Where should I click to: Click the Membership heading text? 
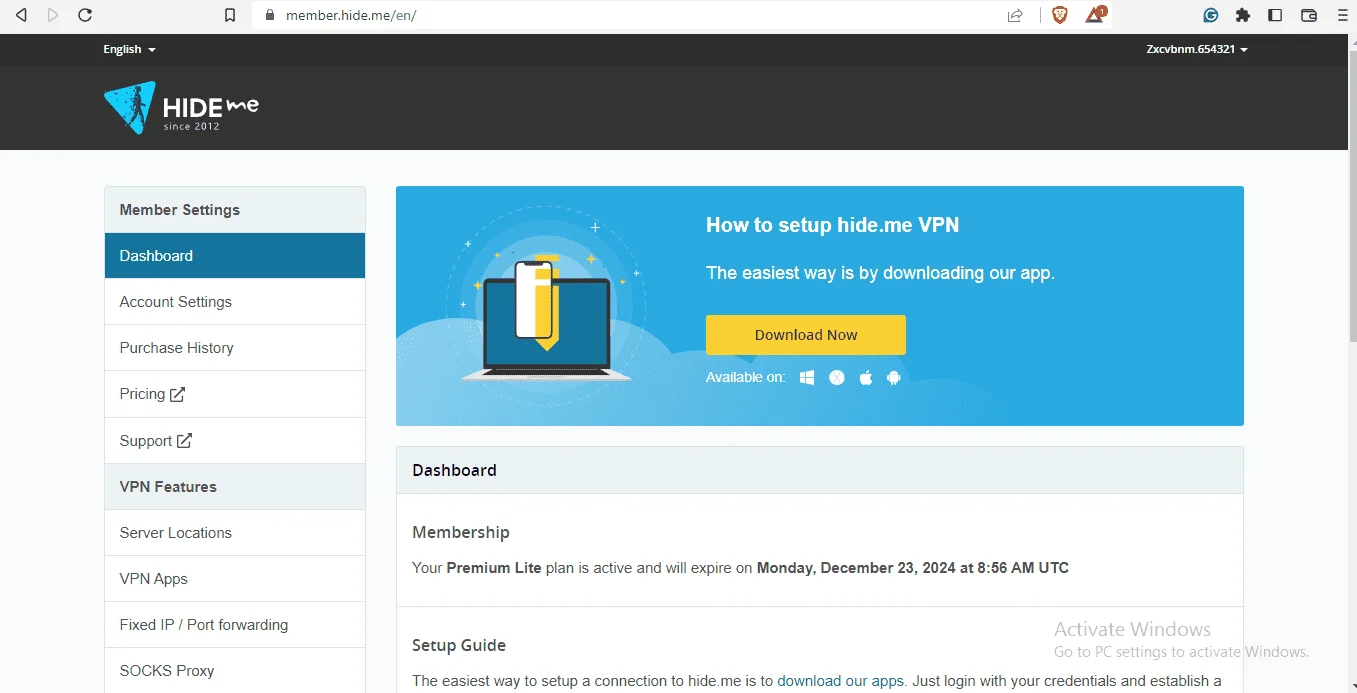click(461, 532)
